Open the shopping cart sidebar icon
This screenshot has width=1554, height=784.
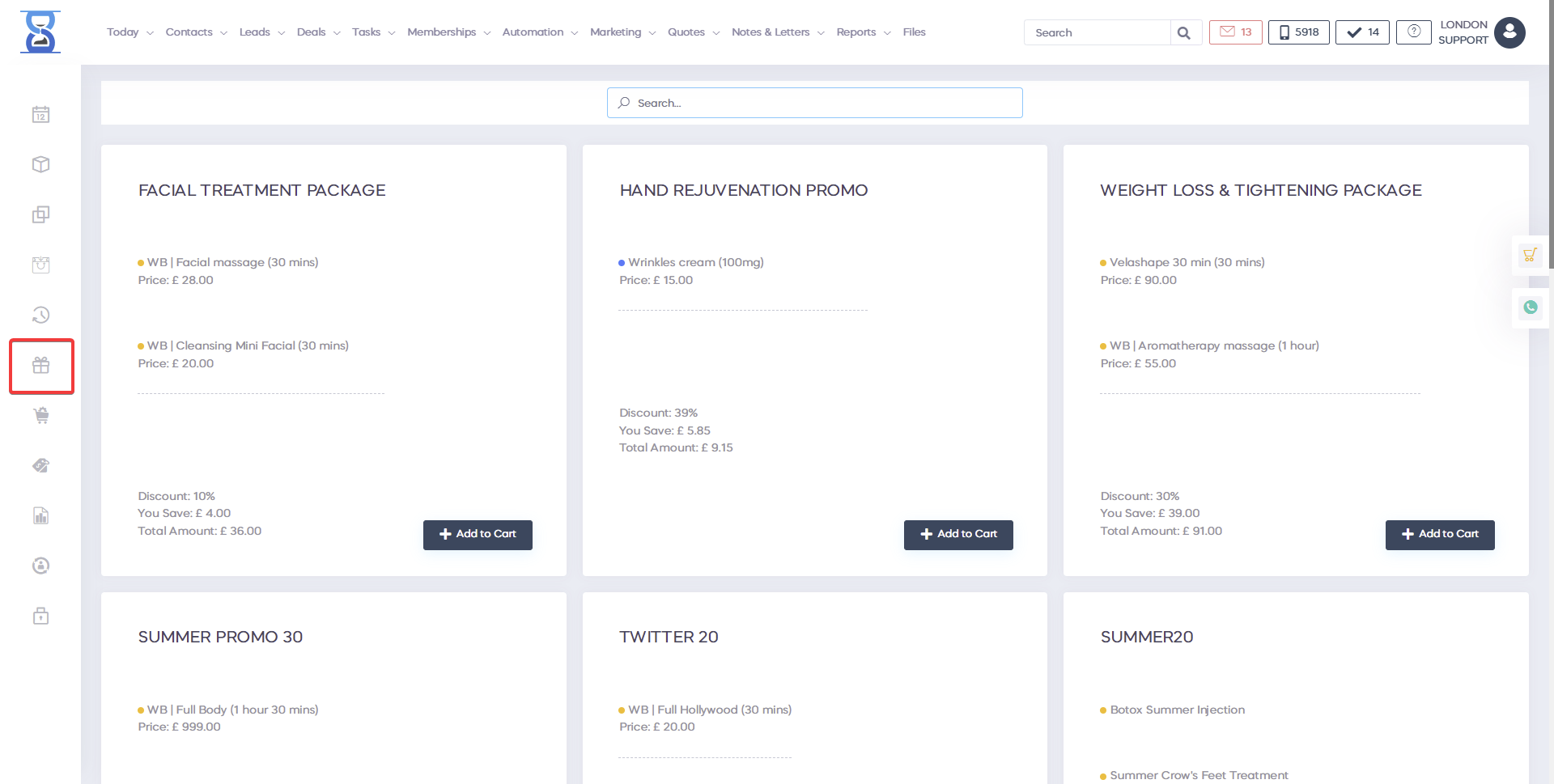click(41, 416)
